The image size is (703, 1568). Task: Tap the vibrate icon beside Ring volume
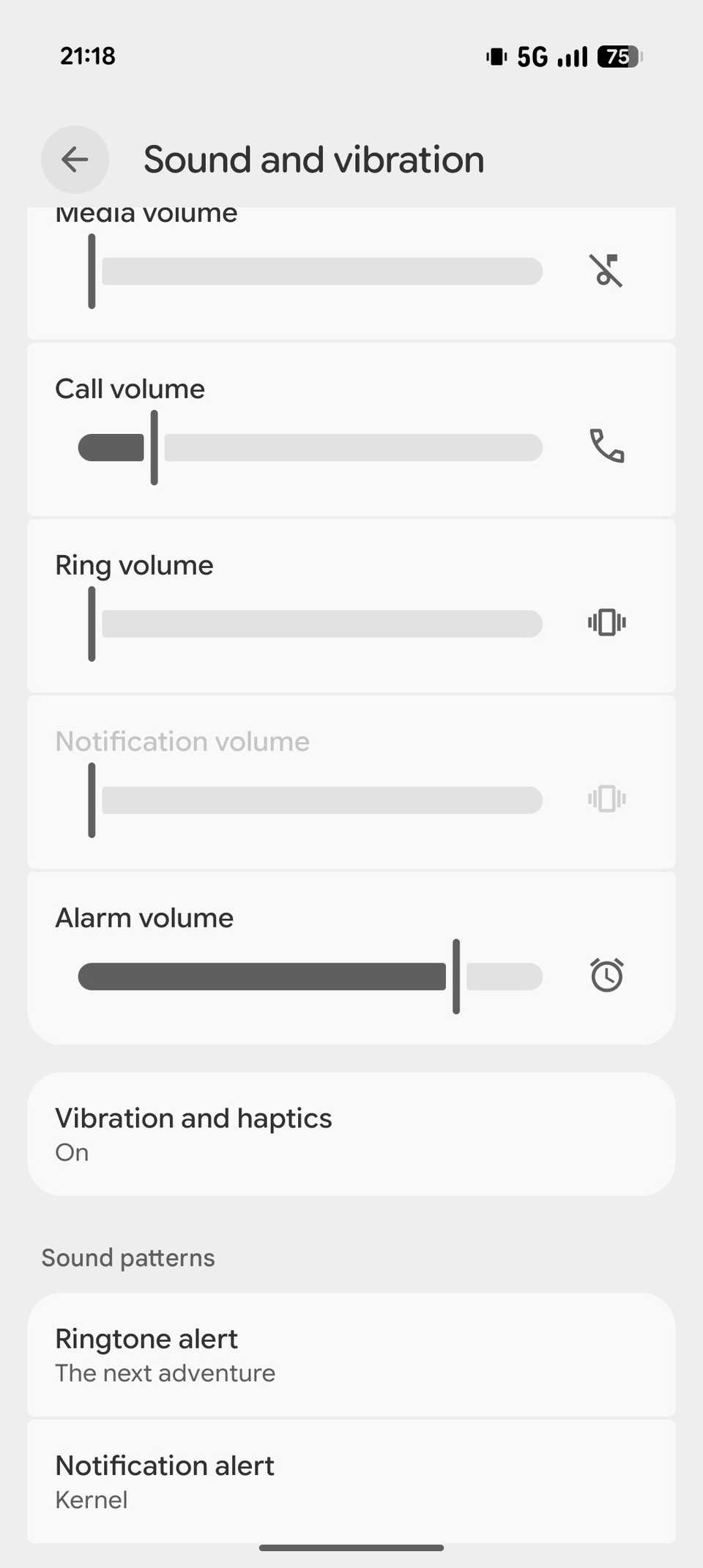click(606, 623)
